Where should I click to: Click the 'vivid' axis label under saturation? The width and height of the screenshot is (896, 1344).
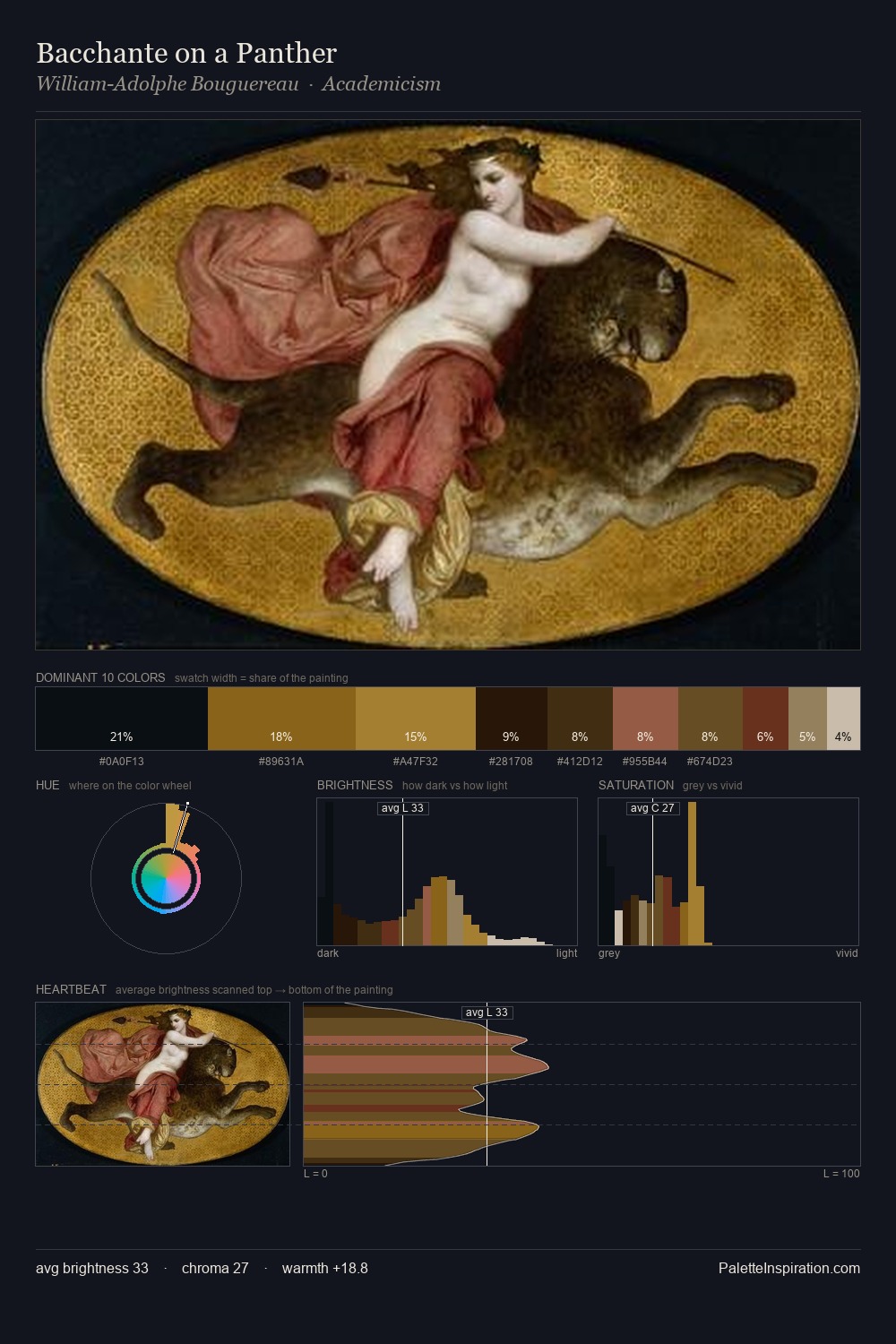coord(847,953)
